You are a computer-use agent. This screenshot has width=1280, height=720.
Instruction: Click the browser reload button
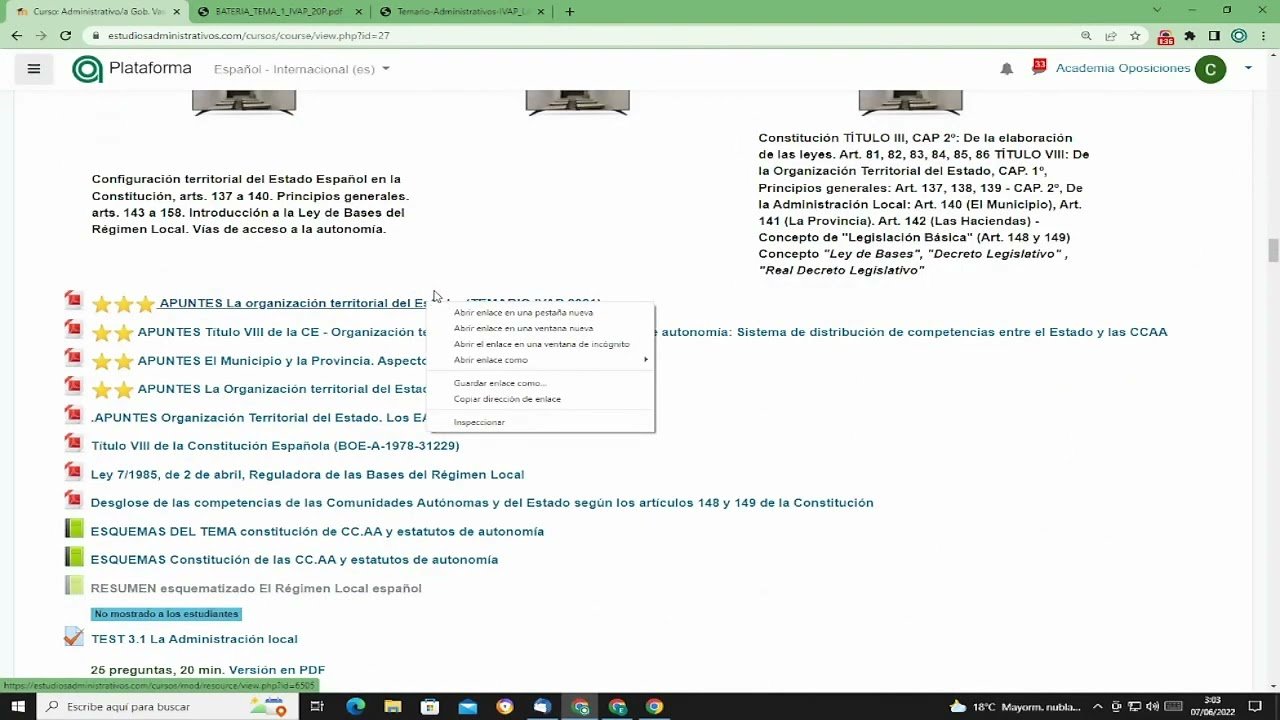coord(66,35)
